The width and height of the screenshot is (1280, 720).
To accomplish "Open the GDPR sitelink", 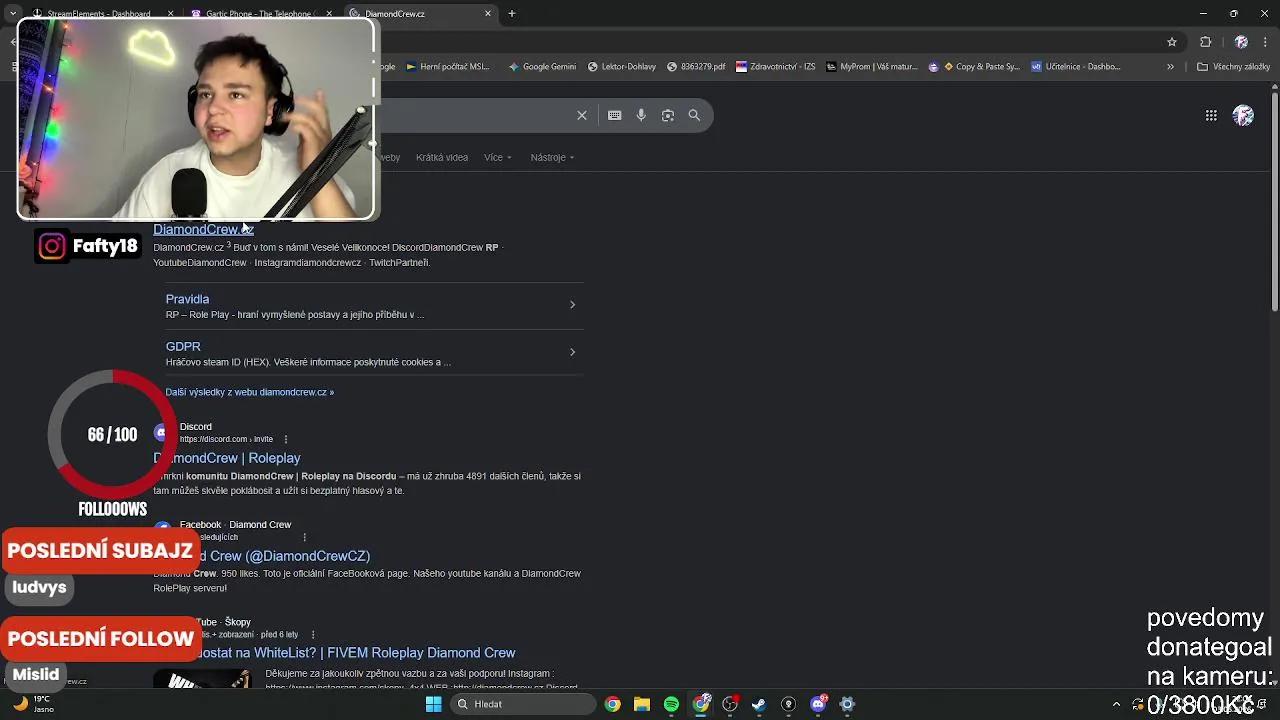I will pyautogui.click(x=183, y=346).
